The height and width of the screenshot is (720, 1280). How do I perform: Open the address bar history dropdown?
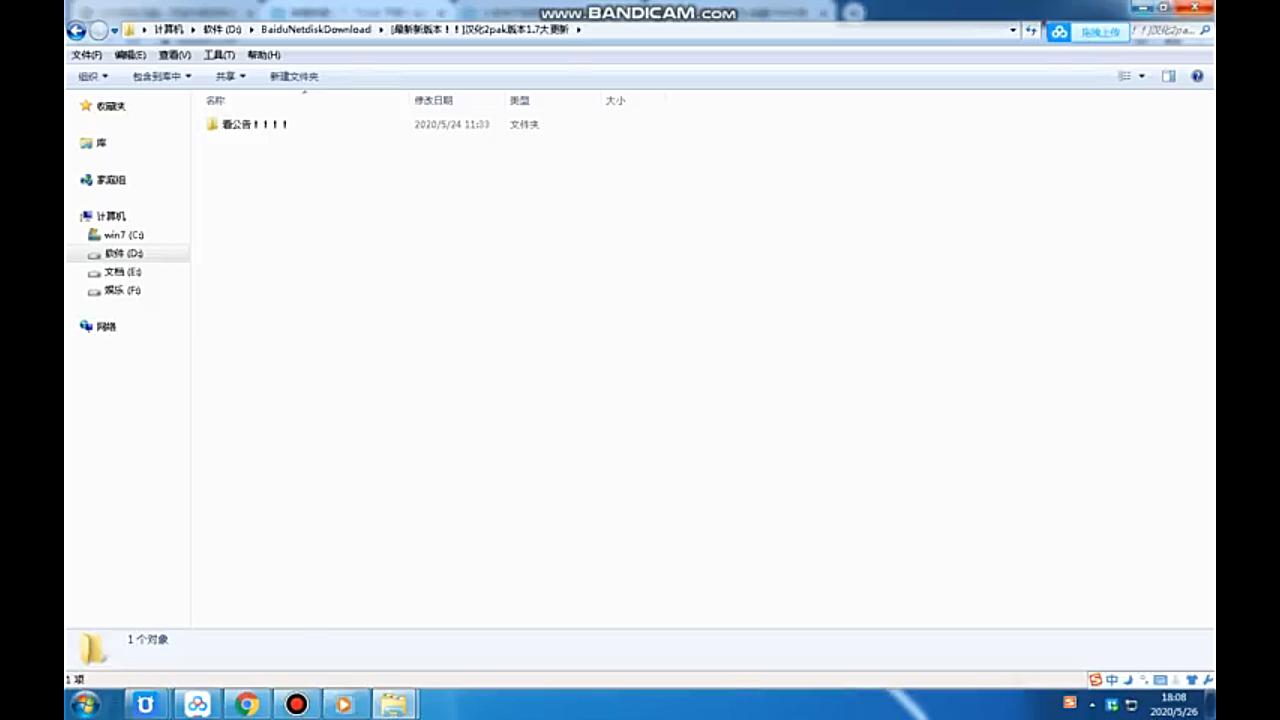coord(1013,31)
